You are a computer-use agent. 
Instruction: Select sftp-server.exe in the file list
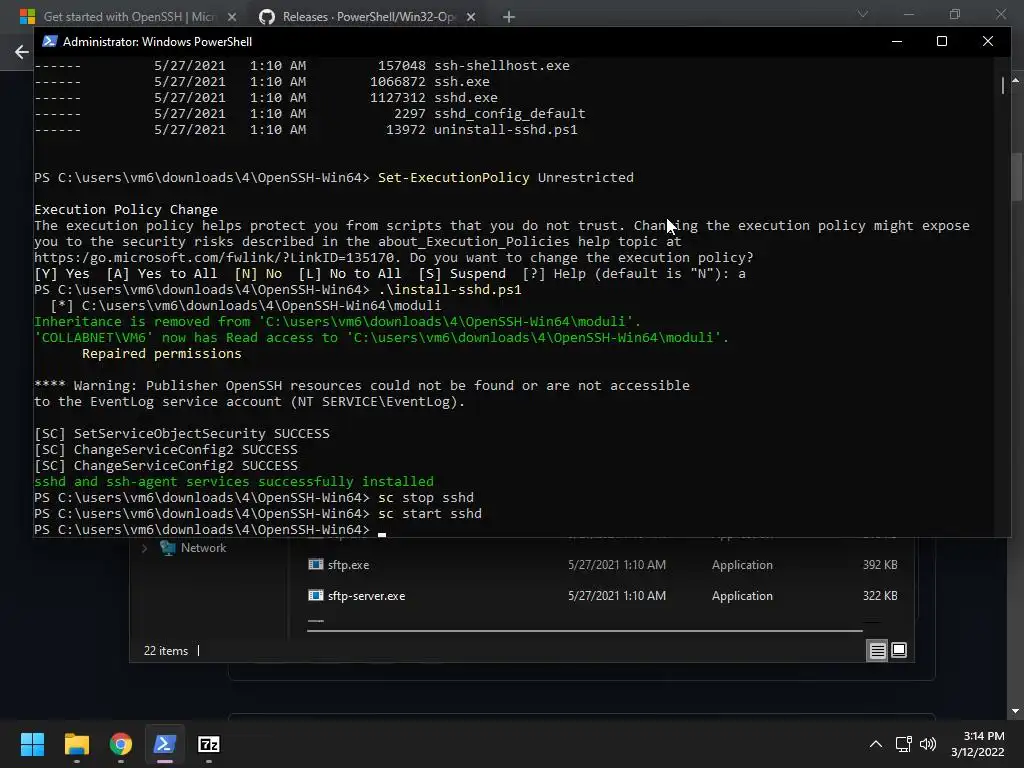point(366,596)
